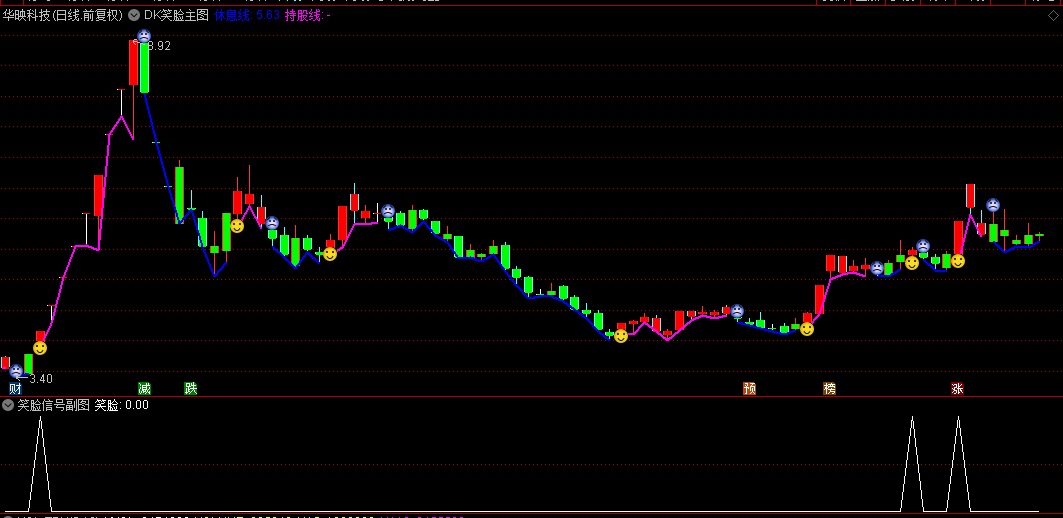This screenshot has width=1063, height=518.
Task: Open dropdown next to 华映科技(日线.前复权)
Action: 134,16
